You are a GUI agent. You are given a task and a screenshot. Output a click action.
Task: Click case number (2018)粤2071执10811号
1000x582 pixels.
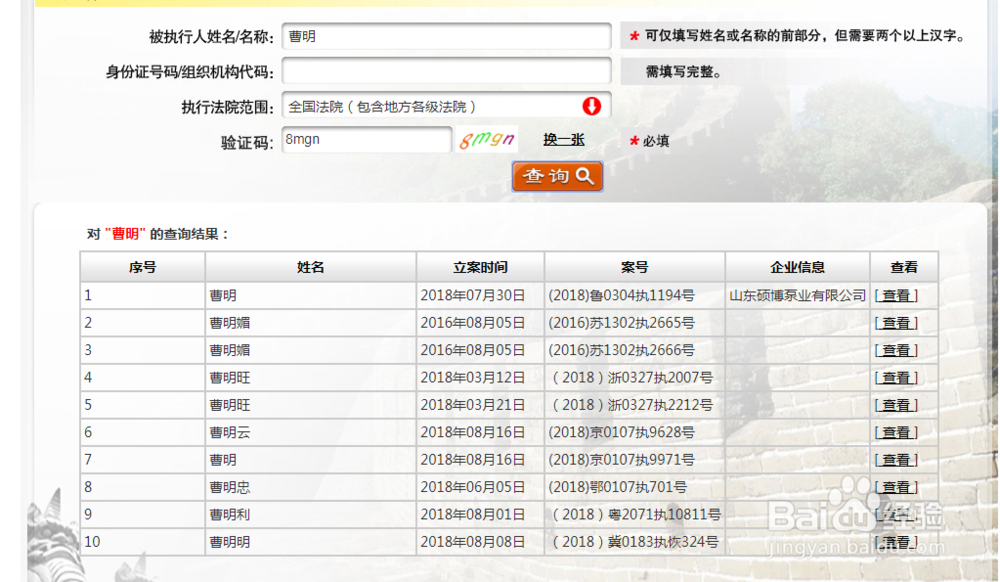coord(636,515)
